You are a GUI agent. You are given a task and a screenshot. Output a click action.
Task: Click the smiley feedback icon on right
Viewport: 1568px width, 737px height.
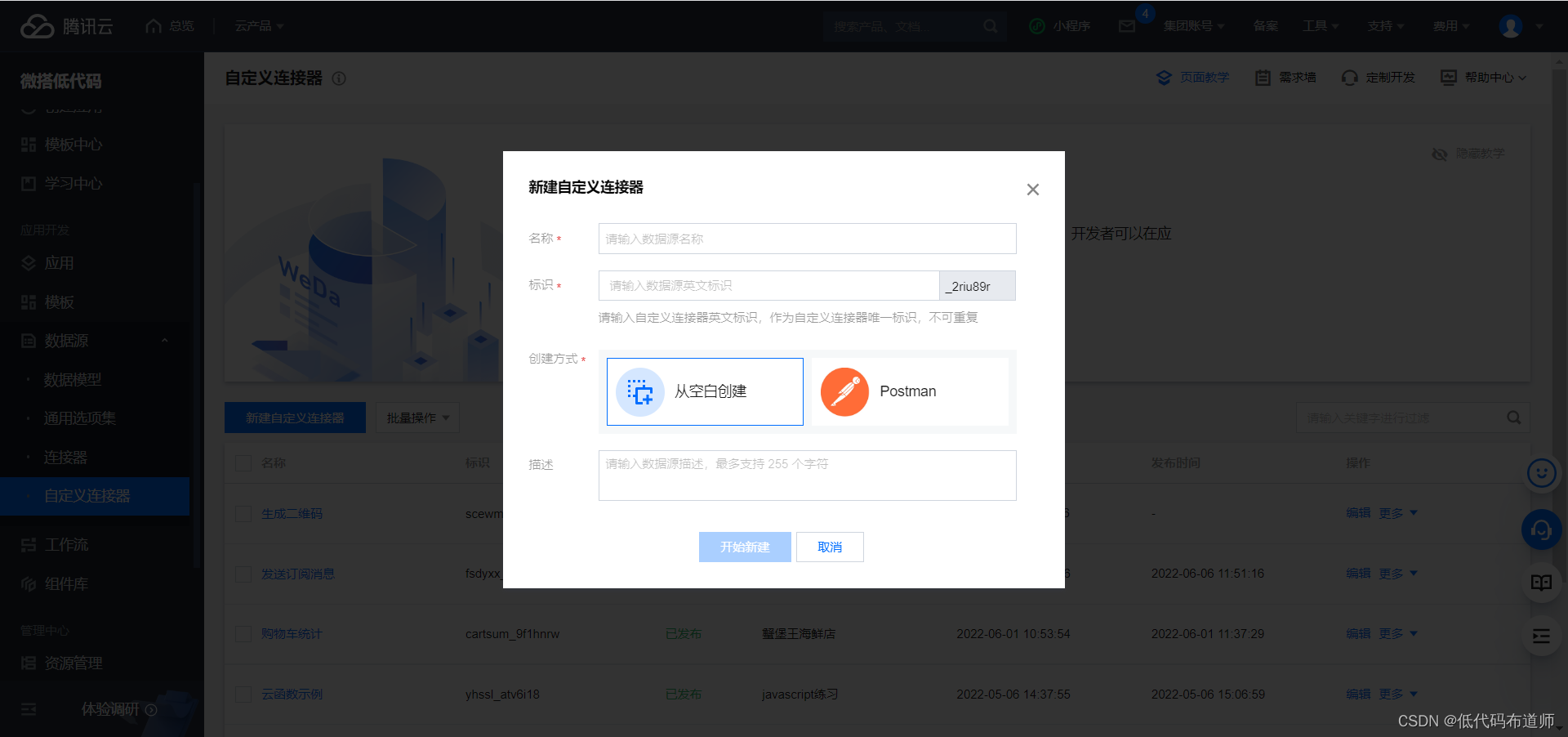pyautogui.click(x=1541, y=473)
